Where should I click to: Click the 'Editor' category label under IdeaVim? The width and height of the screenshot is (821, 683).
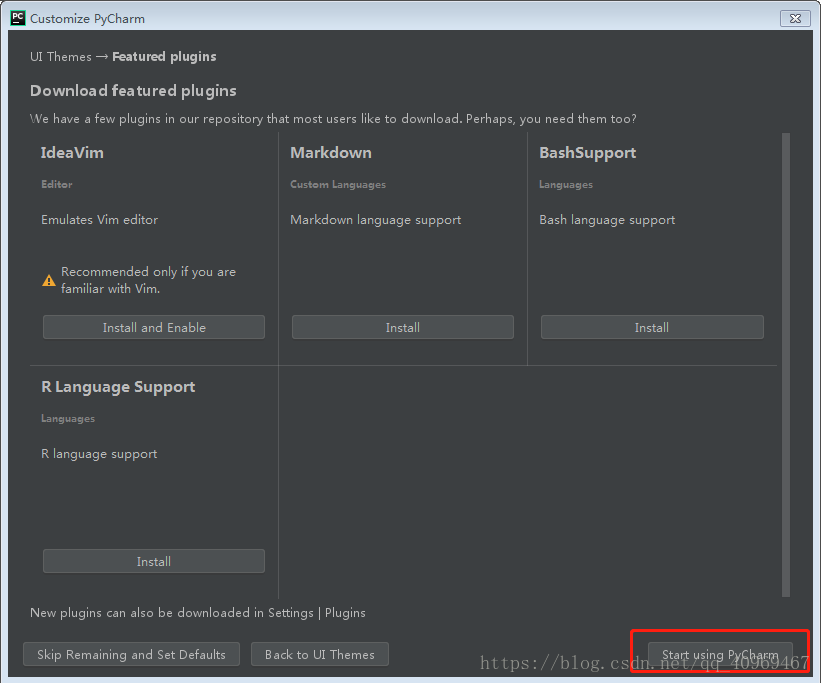(57, 184)
